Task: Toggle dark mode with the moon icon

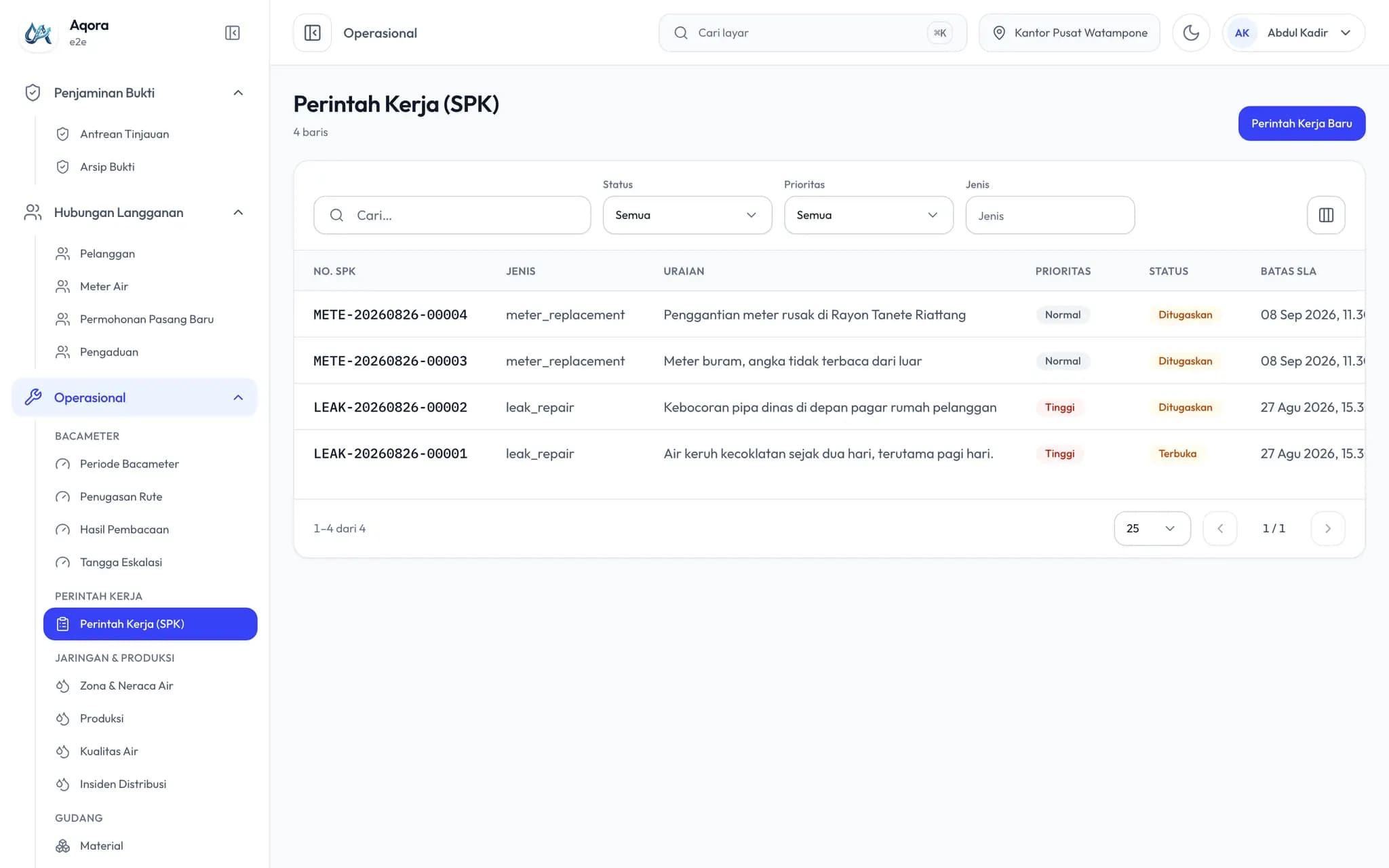Action: click(1191, 33)
